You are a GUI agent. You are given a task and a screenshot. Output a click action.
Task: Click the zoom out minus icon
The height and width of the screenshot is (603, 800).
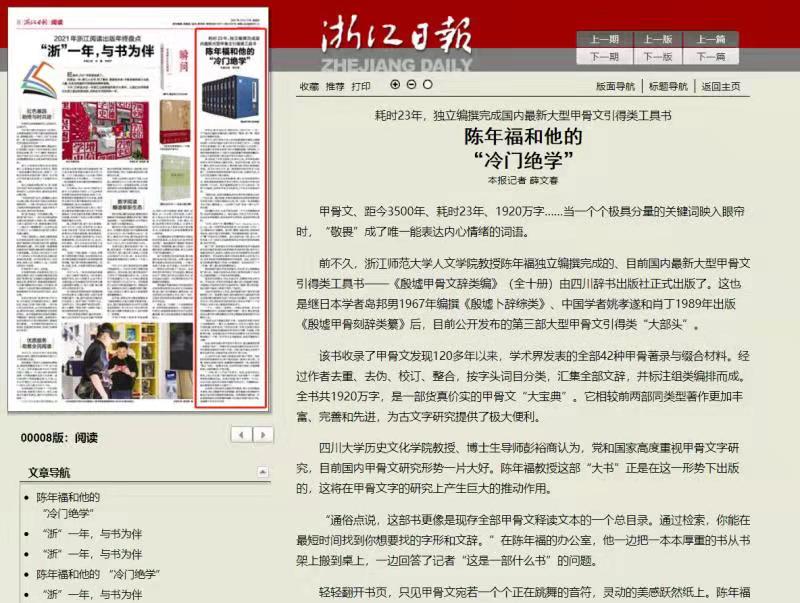coord(411,85)
